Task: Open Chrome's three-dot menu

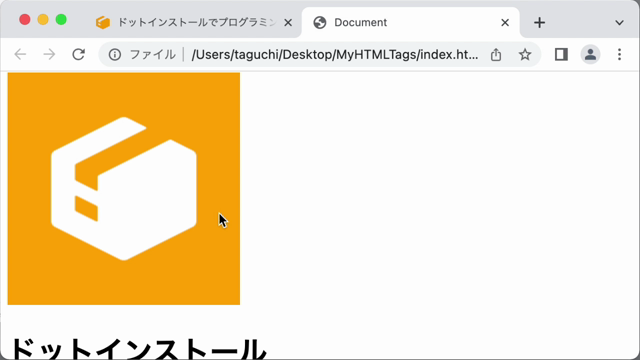Action: coord(619,54)
